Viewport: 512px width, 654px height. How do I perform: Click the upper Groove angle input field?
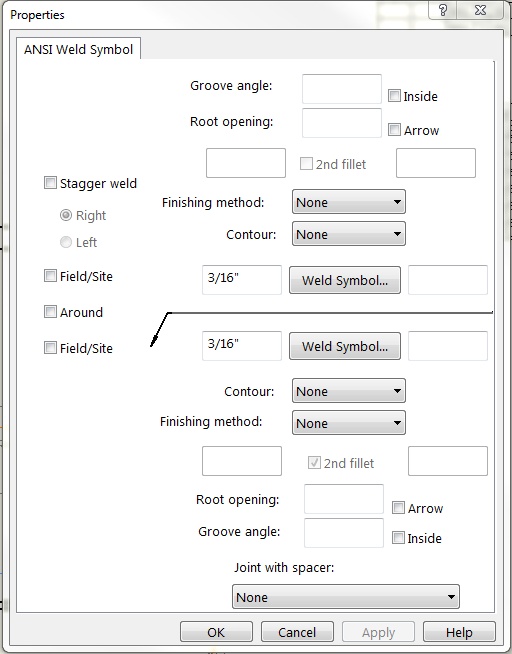[x=341, y=89]
